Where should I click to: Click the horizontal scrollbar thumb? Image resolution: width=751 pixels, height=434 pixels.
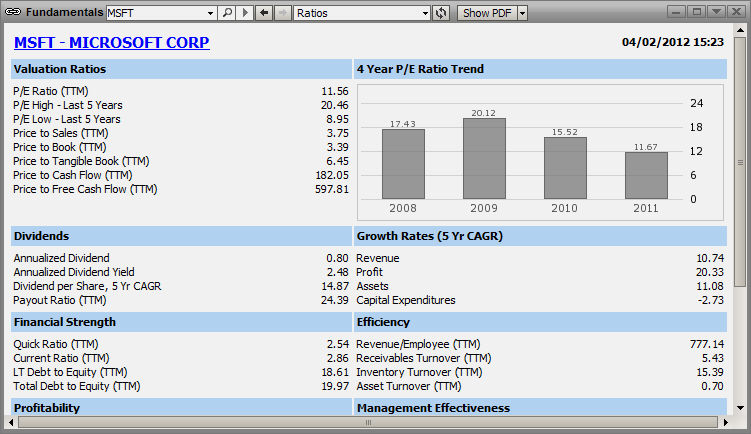[x=368, y=423]
